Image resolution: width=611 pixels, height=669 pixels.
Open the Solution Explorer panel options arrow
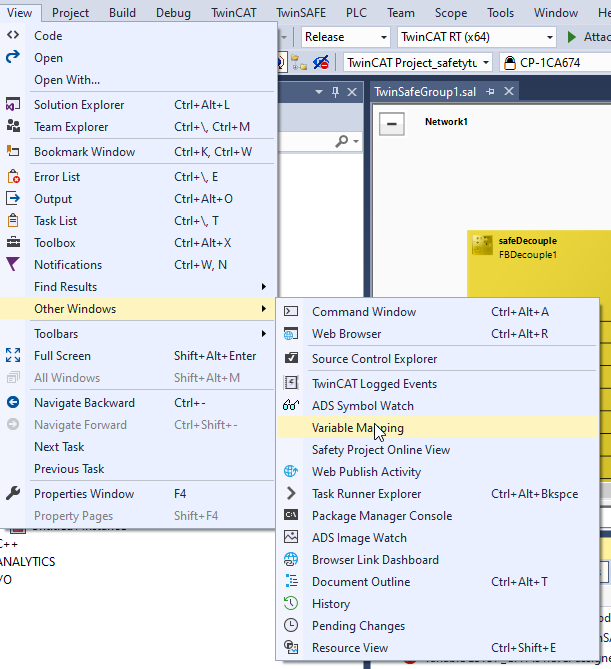click(x=319, y=92)
